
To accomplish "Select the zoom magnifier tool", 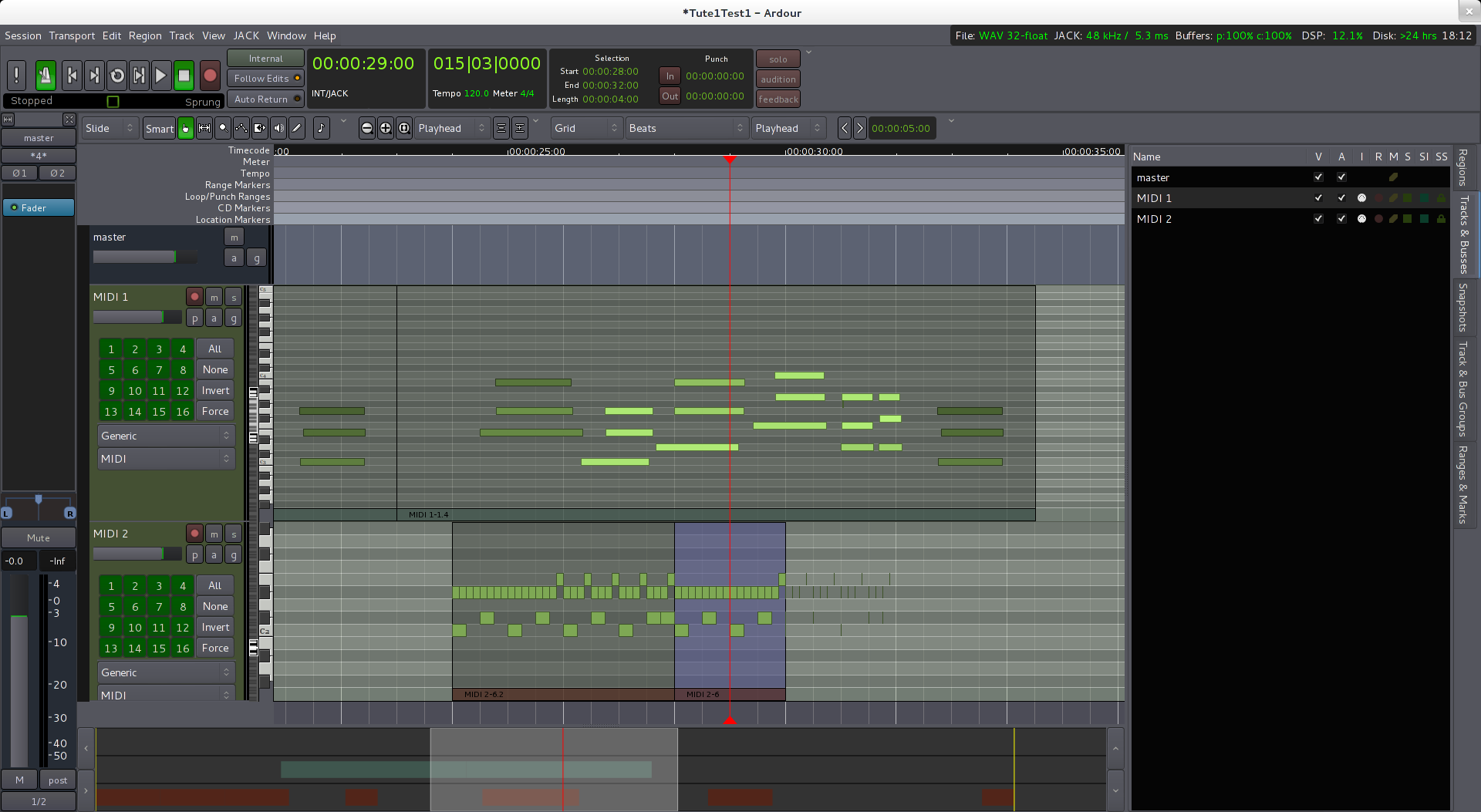I will 222,128.
